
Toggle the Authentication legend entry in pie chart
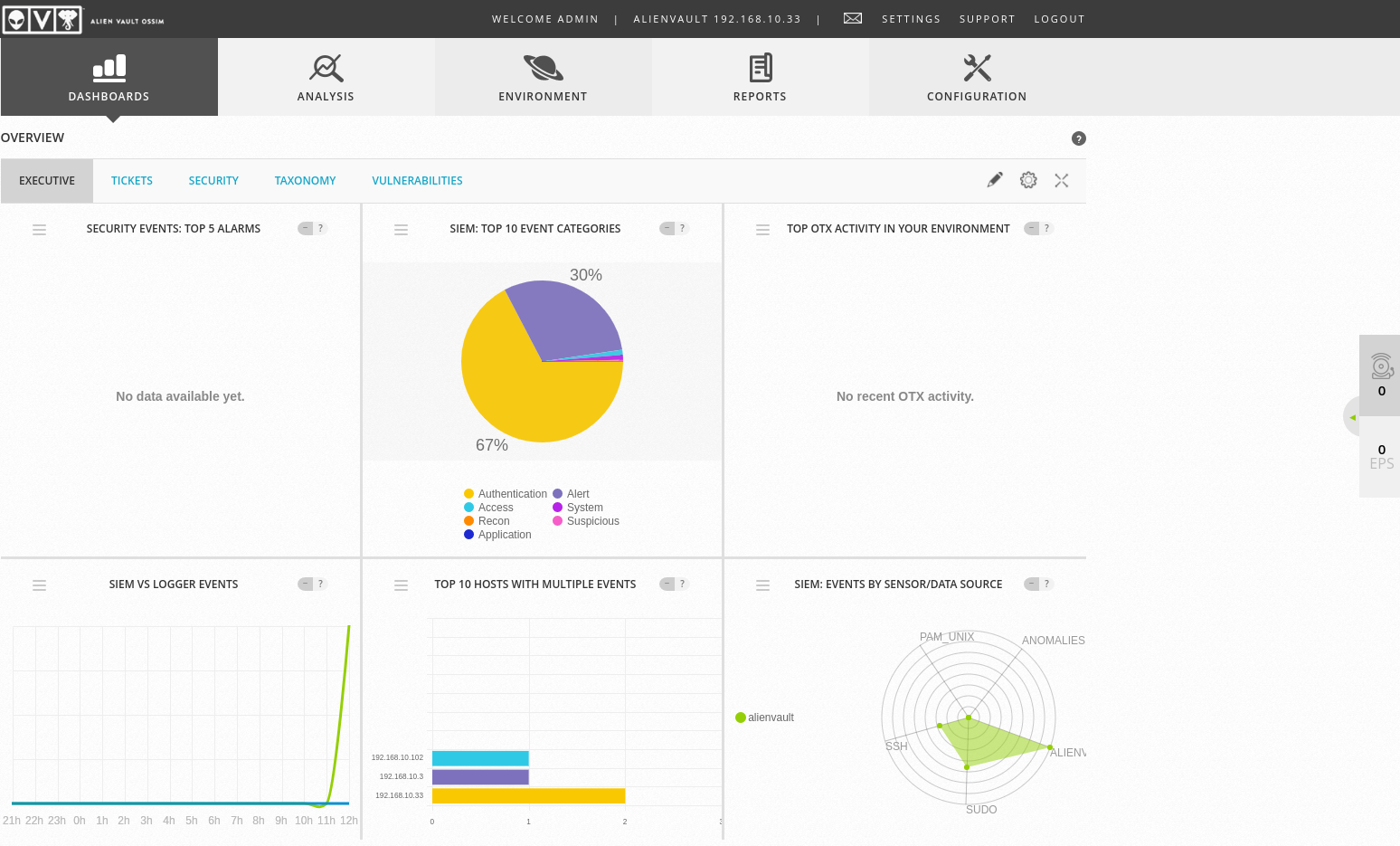512,494
